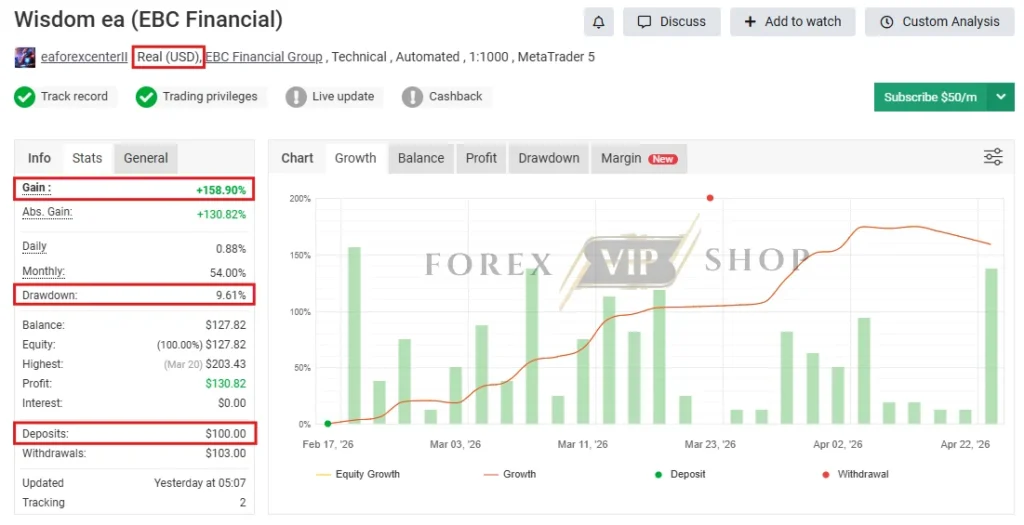The width and height of the screenshot is (1024, 525).
Task: Switch to the Margin chart tab
Action: tap(639, 158)
